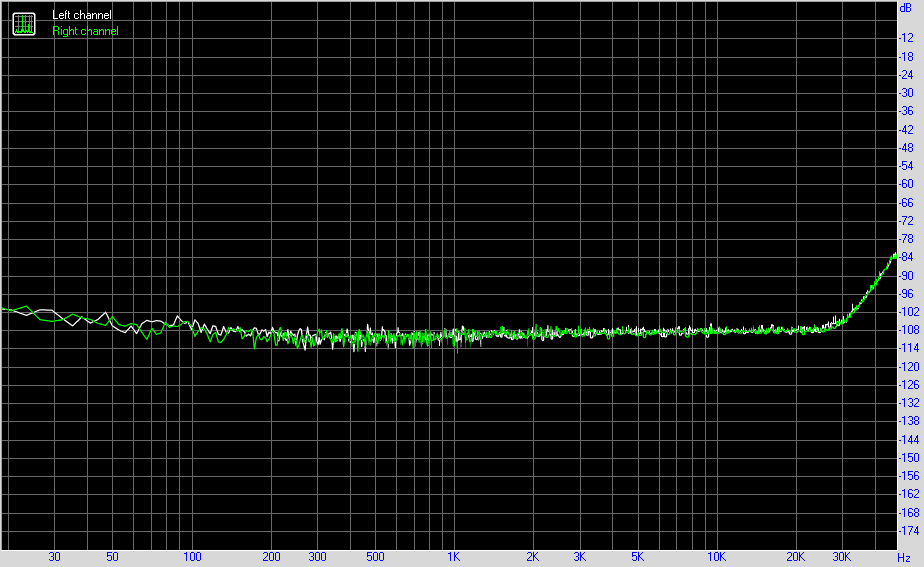Select the 'Left channel' legend label
This screenshot has height=567, width=924.
point(81,15)
